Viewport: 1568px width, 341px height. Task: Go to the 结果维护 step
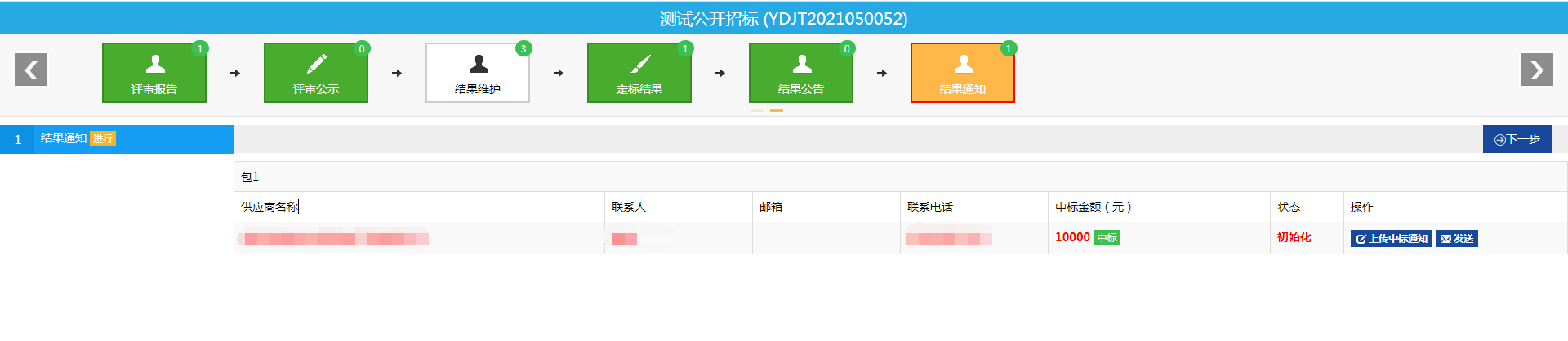click(x=478, y=73)
